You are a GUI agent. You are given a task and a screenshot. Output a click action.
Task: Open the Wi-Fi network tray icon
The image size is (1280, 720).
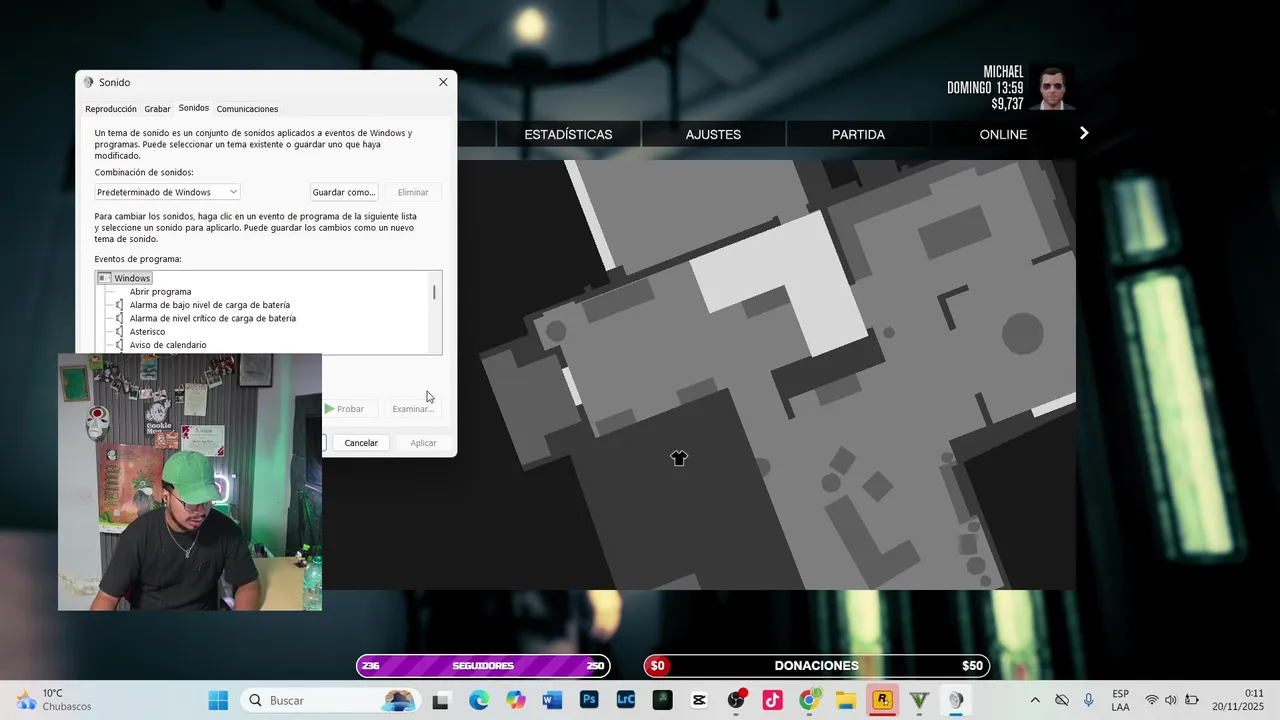point(1152,700)
